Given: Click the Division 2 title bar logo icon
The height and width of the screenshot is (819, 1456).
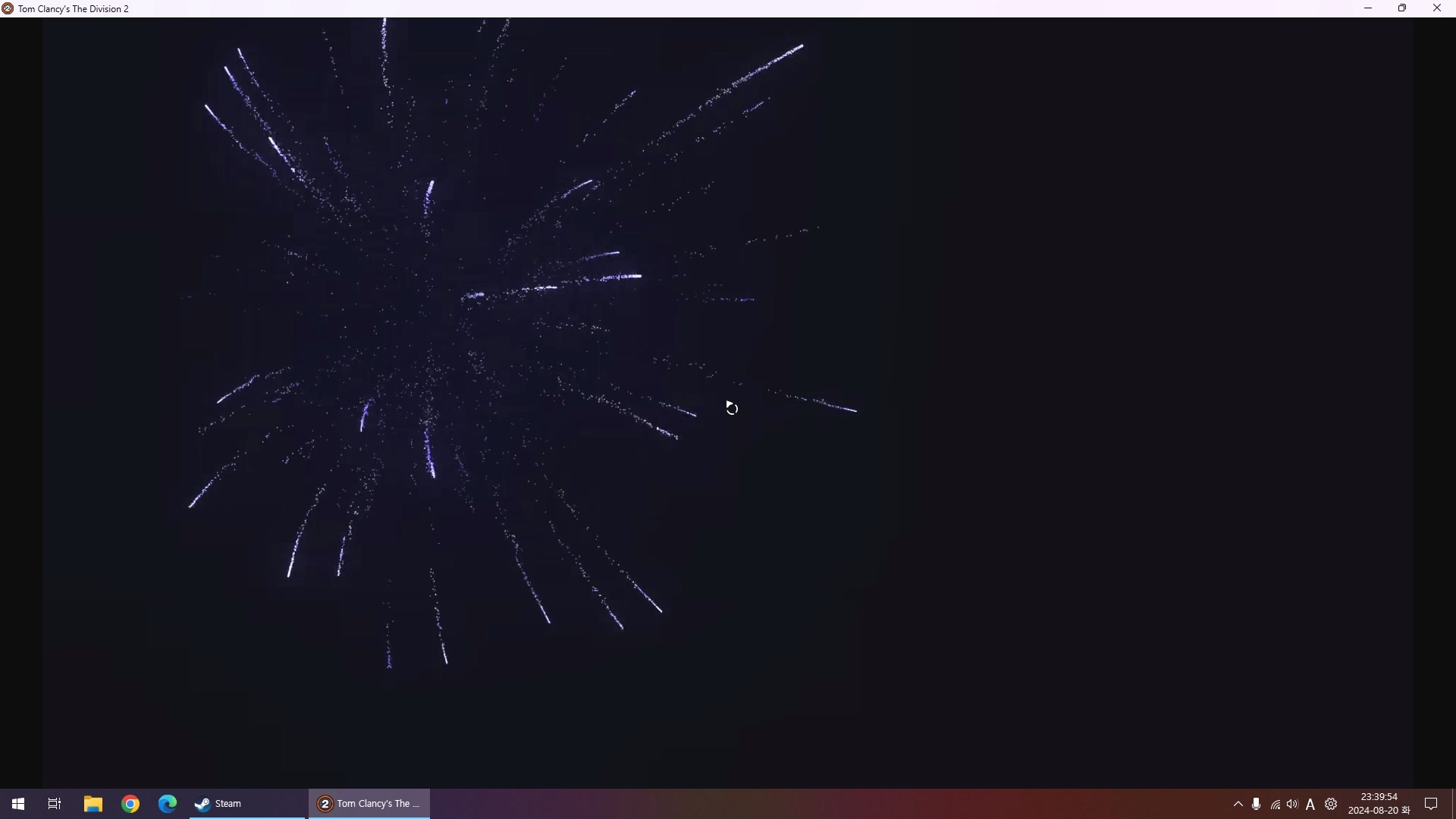Looking at the screenshot, I should point(8,8).
